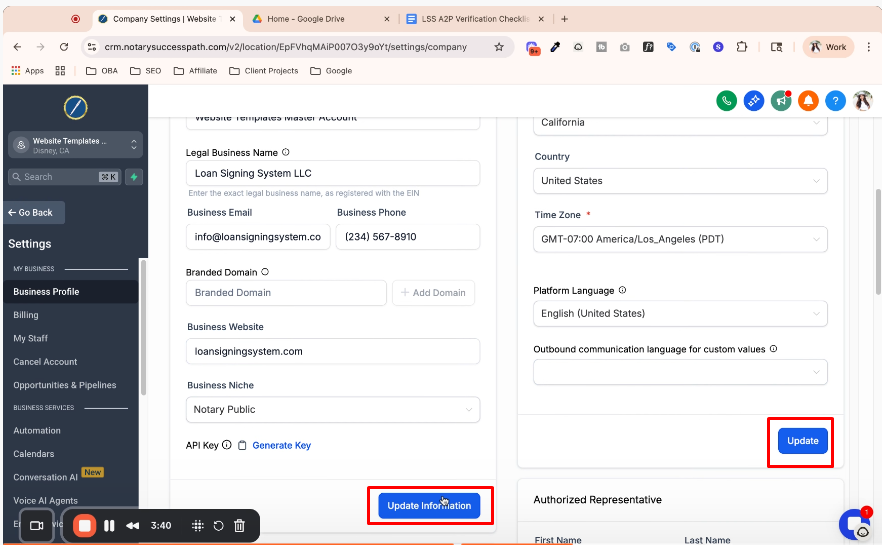Click the Business Email input field
Screen dimensions: 882x545
(258, 237)
